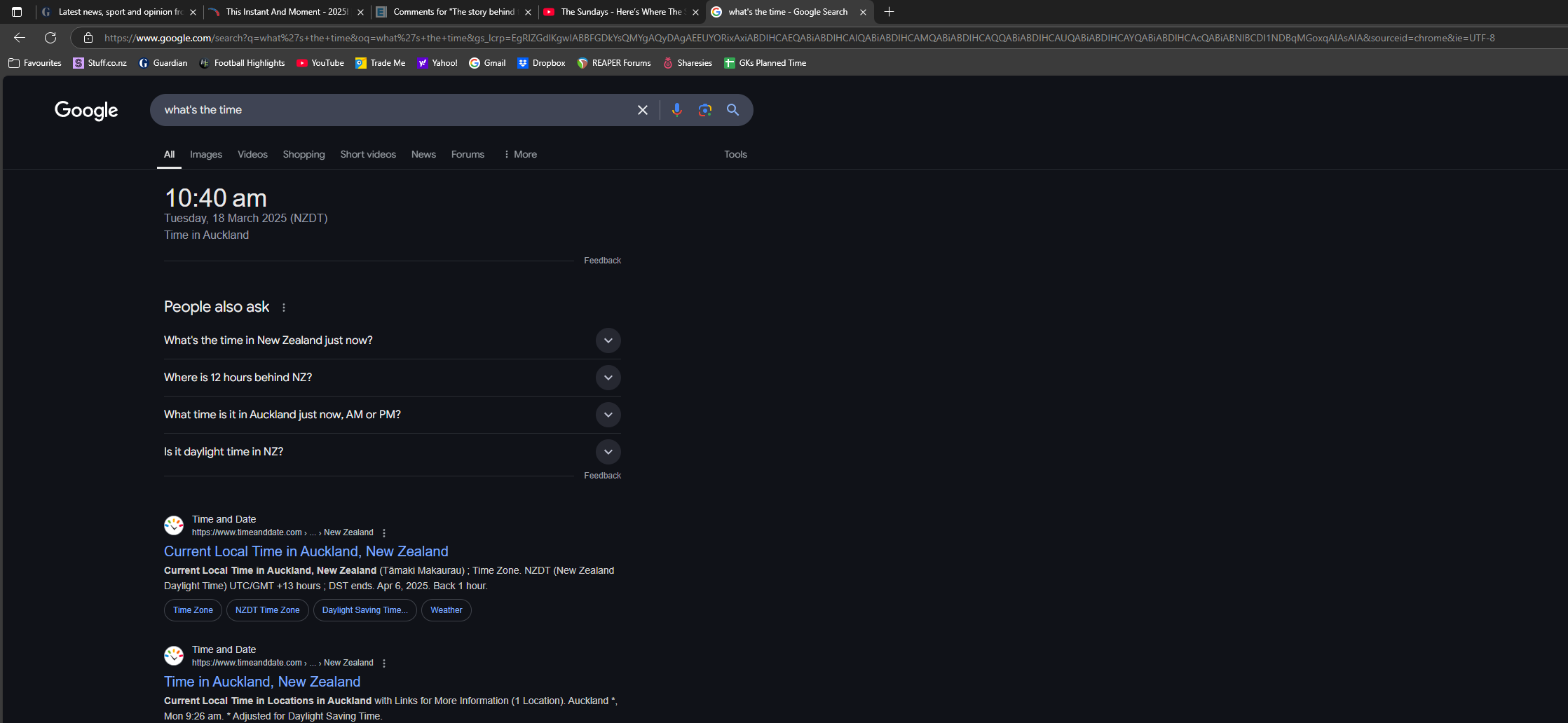Reload the current page

[50, 38]
